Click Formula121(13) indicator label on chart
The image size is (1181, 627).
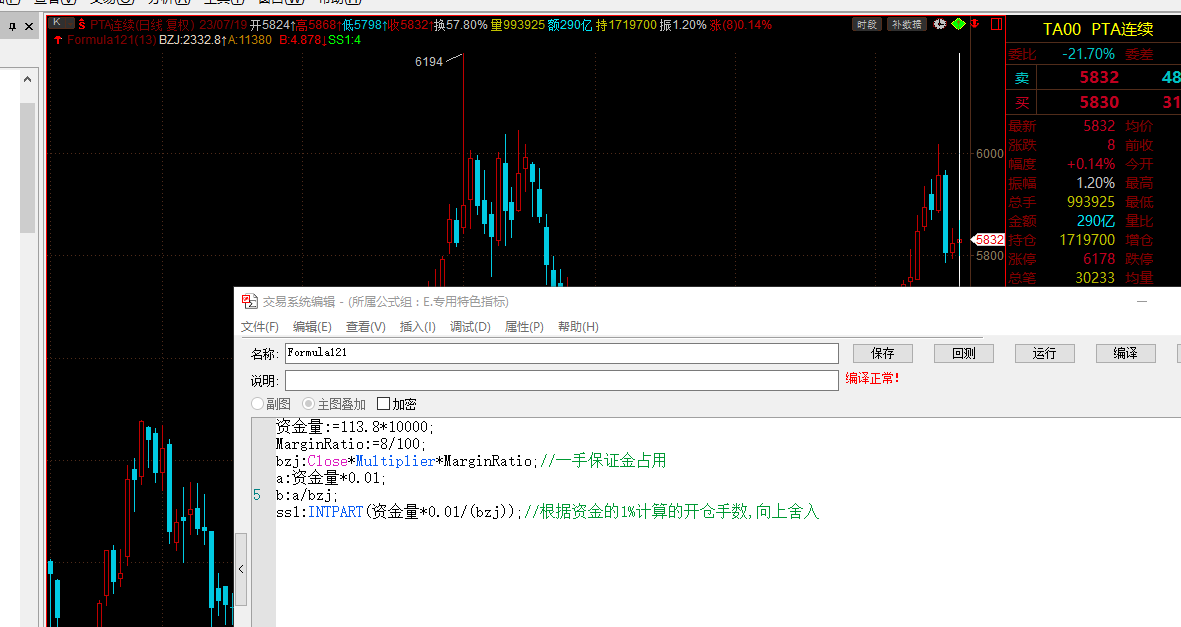click(x=111, y=40)
